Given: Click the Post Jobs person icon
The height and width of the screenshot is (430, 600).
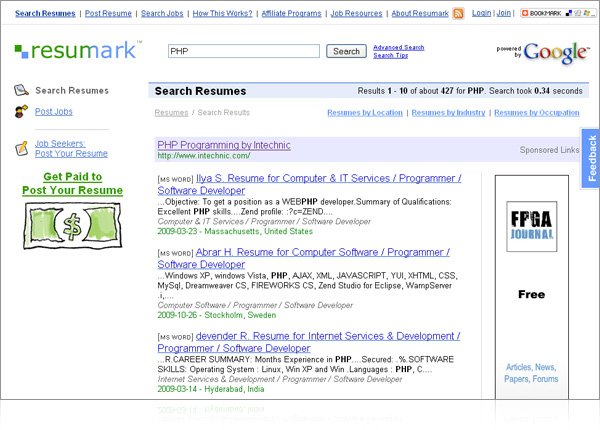Looking at the screenshot, I should pos(21,112).
